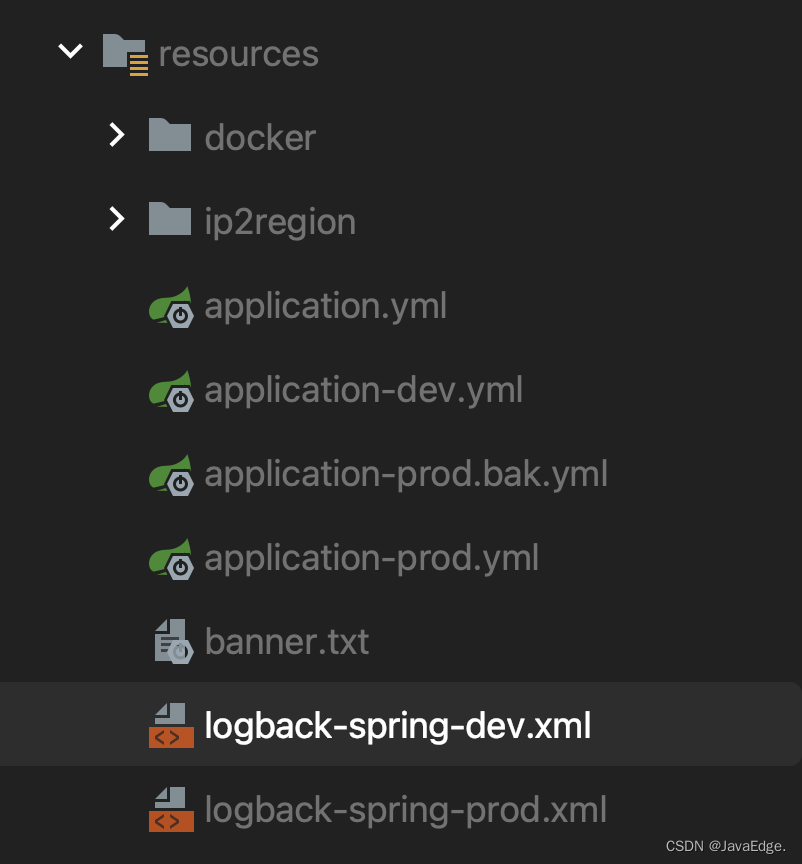Open banner.txt in the tree
802x864 pixels.
click(x=287, y=641)
